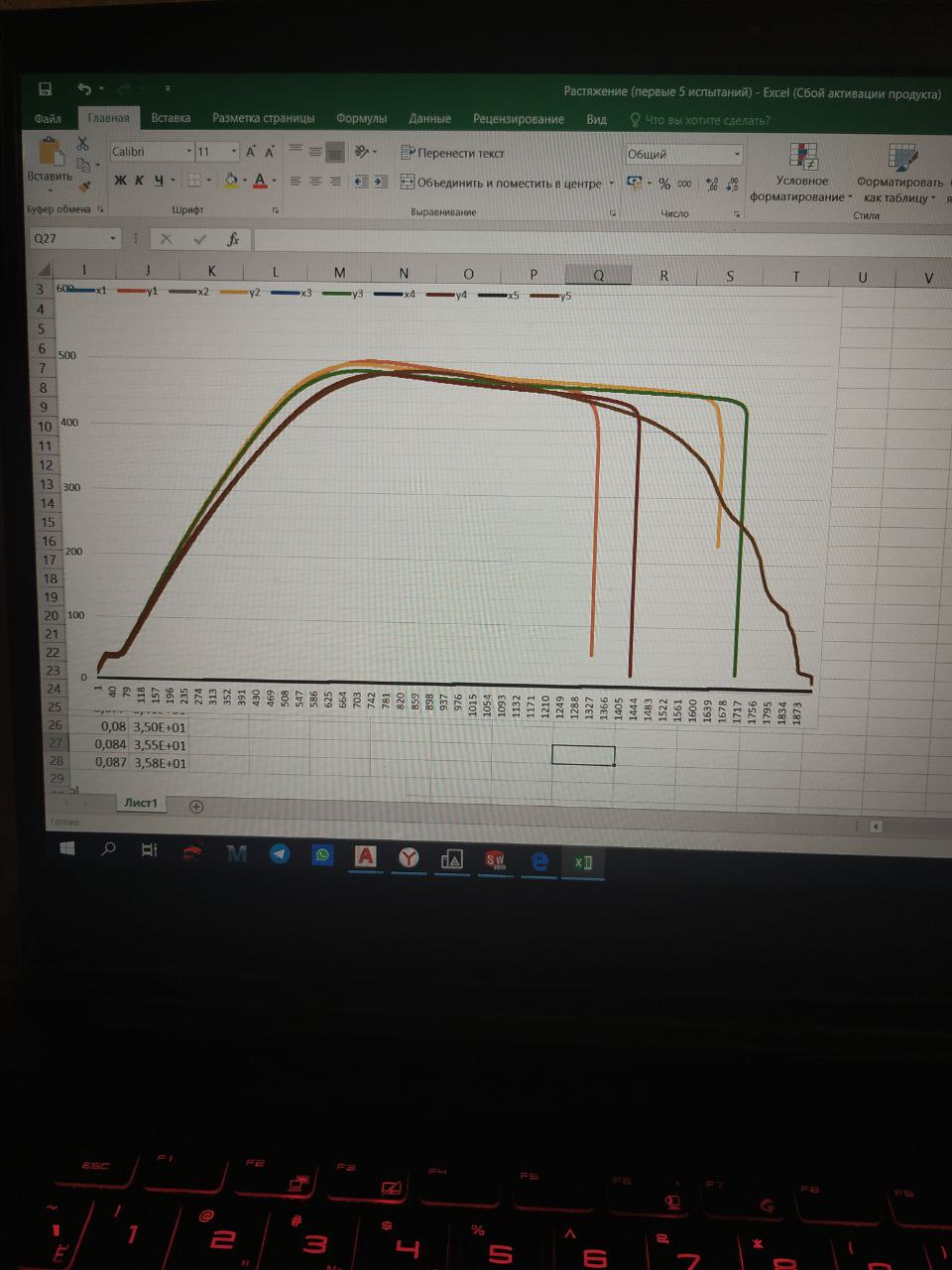Toggle underline Ч formatting

tap(158, 180)
